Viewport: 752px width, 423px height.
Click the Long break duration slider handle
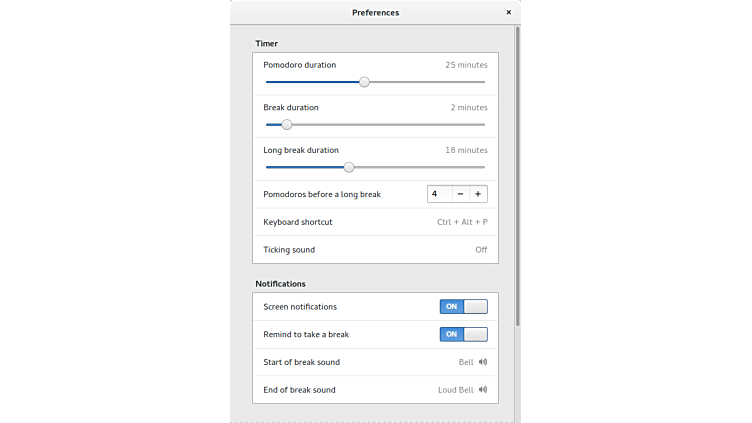pyautogui.click(x=349, y=167)
